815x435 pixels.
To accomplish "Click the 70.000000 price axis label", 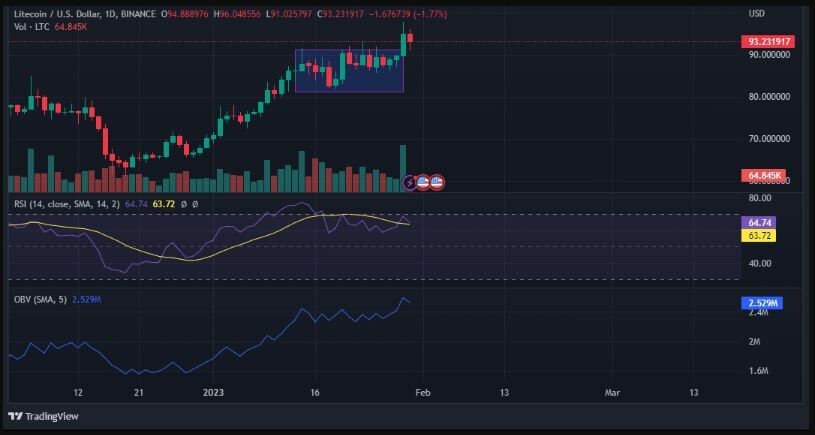I will 770,139.
